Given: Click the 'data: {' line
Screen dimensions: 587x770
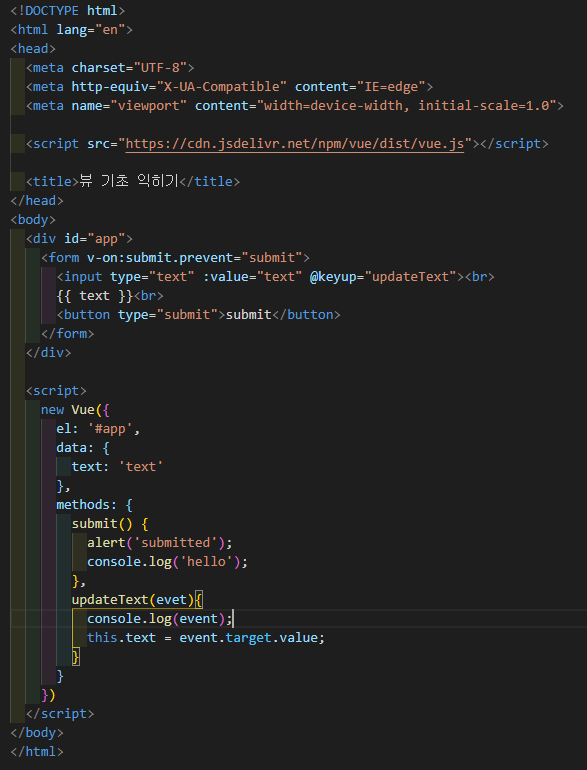Looking at the screenshot, I should coord(83,448).
